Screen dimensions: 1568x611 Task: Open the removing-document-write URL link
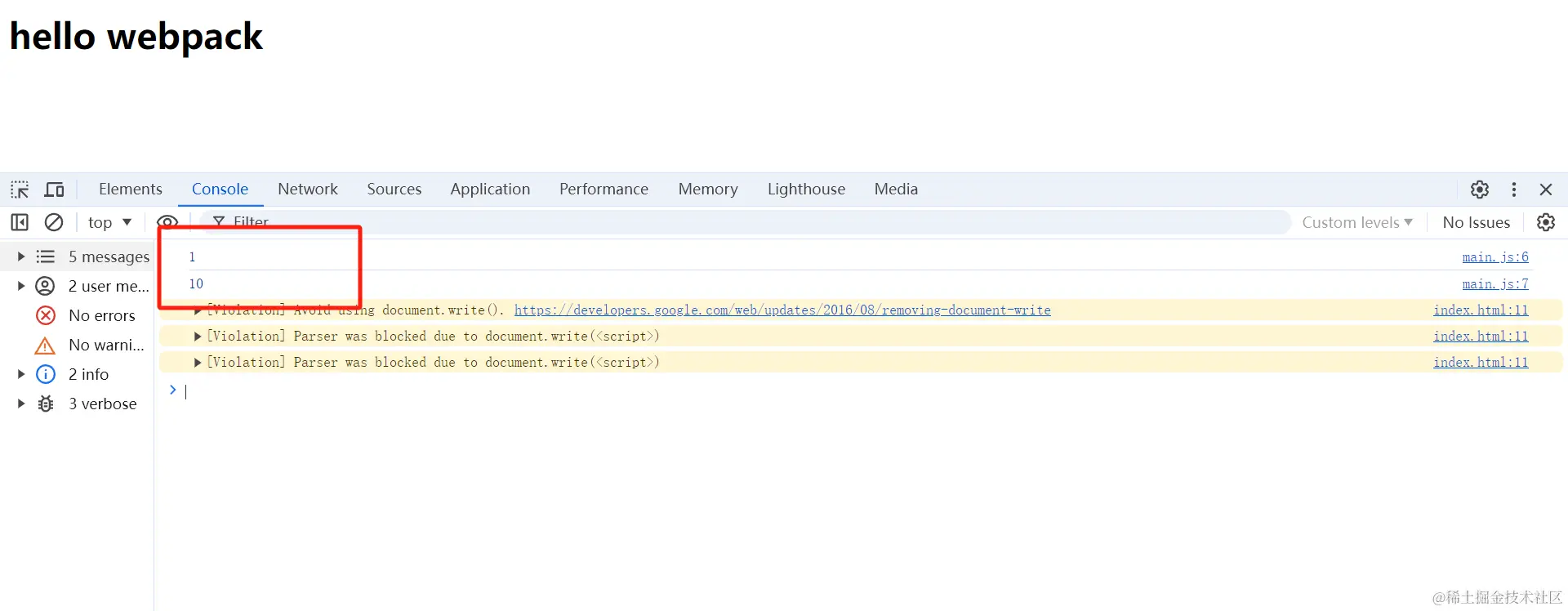(x=782, y=310)
